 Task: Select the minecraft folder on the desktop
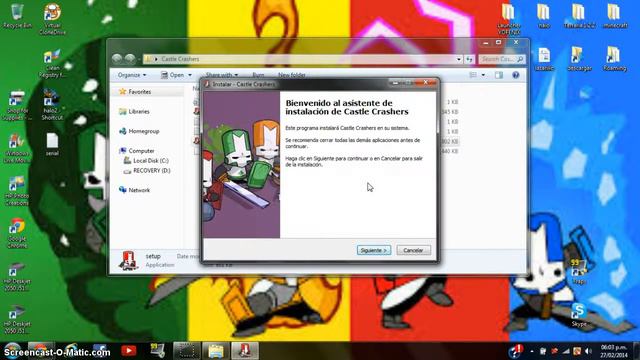tap(615, 16)
